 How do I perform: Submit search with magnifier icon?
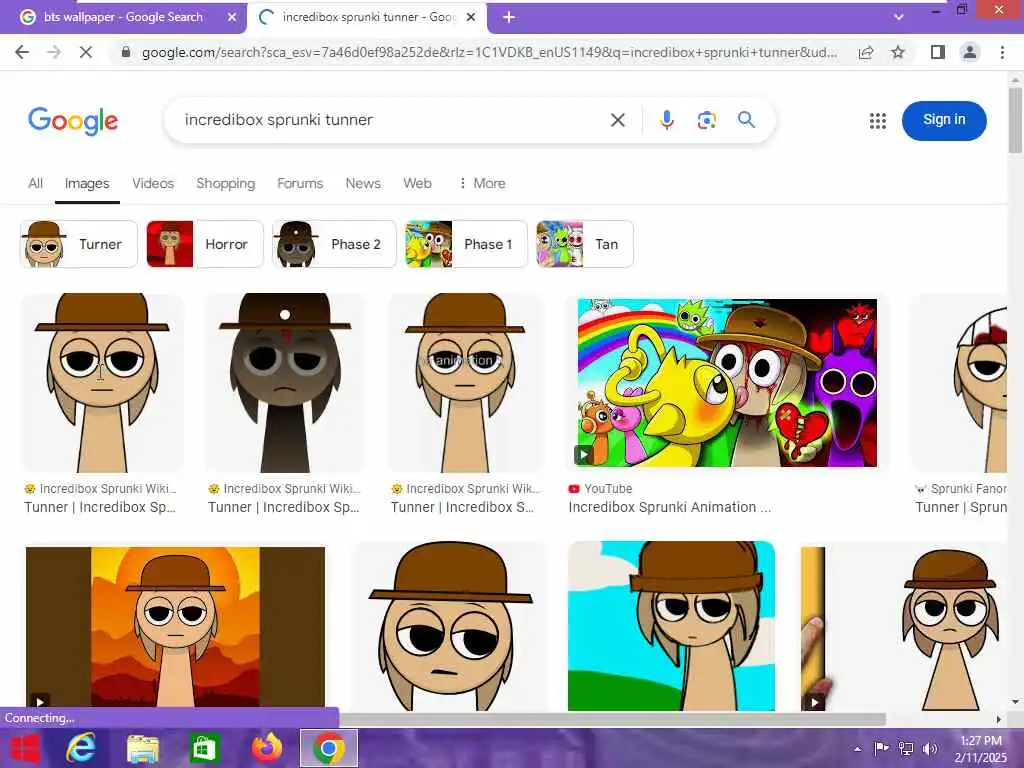(746, 120)
